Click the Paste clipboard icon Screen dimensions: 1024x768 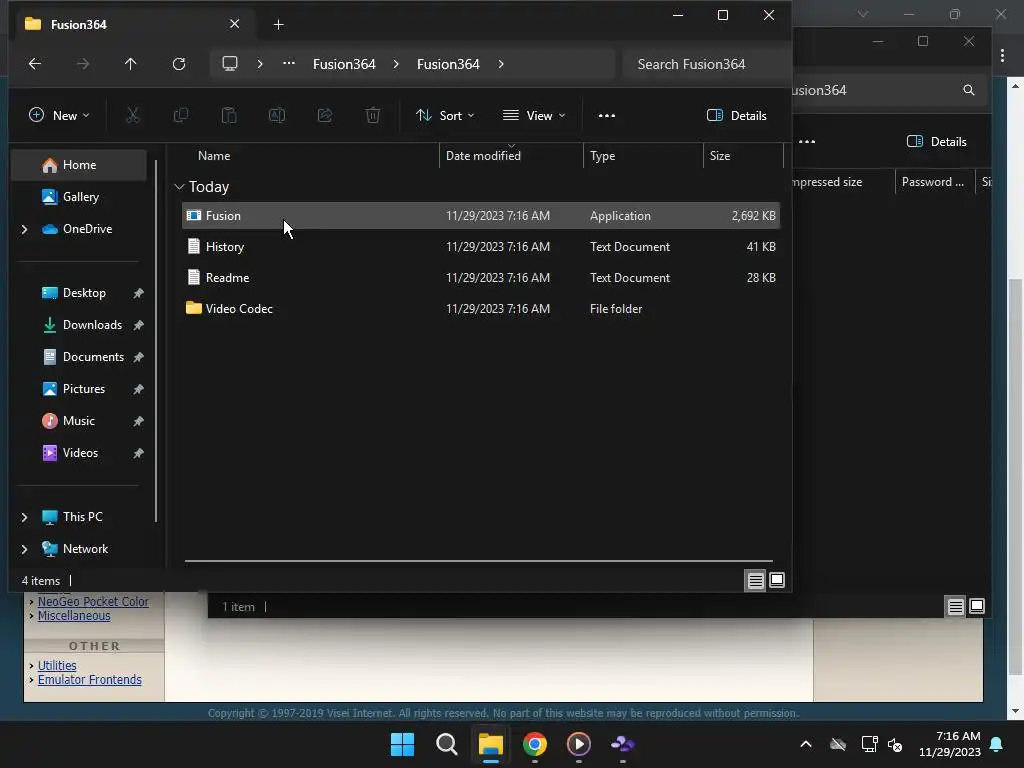click(229, 116)
